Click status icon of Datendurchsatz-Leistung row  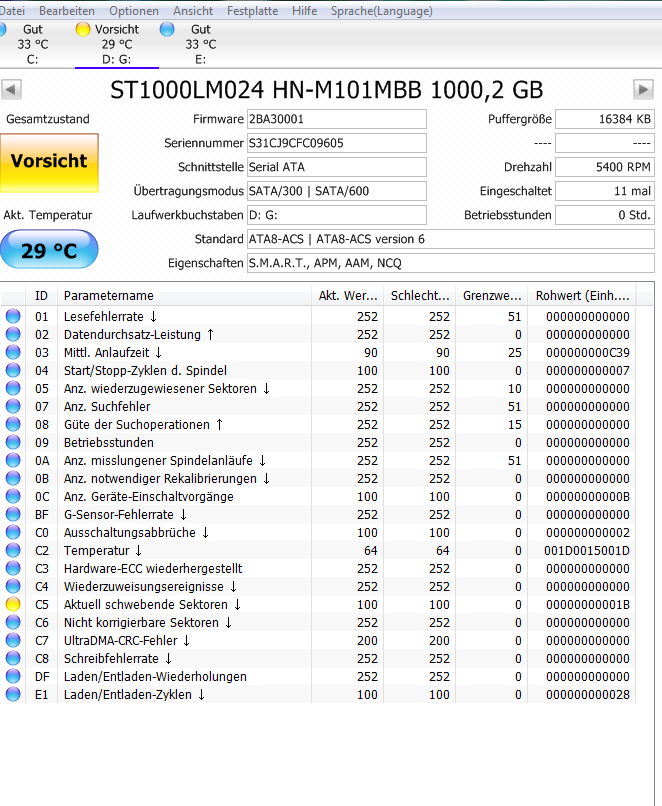click(13, 334)
